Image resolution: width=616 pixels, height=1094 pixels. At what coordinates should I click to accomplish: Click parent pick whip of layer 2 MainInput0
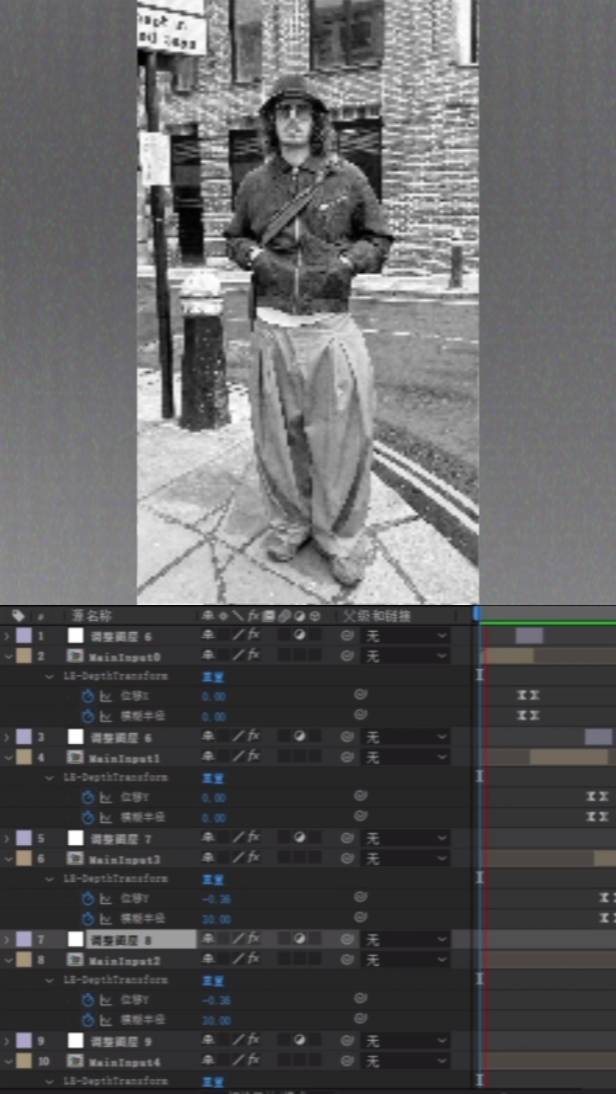point(348,656)
